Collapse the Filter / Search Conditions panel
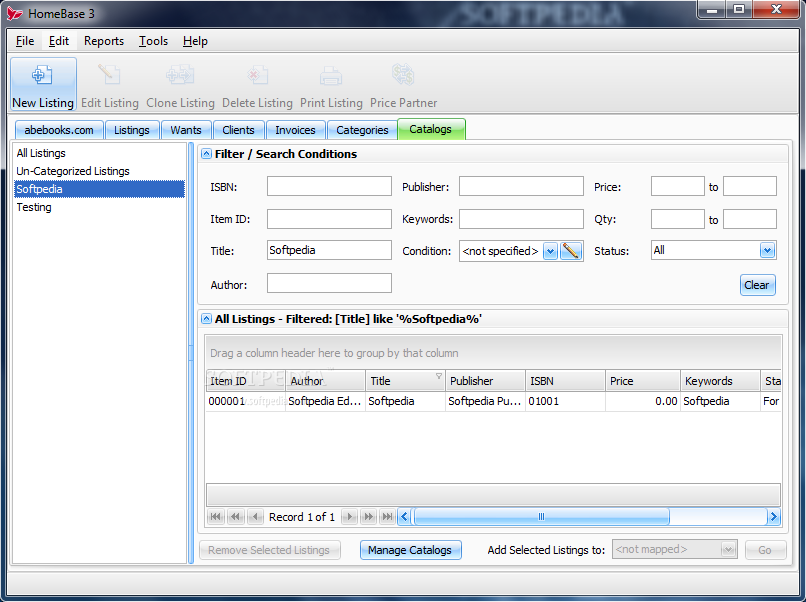 [206, 154]
